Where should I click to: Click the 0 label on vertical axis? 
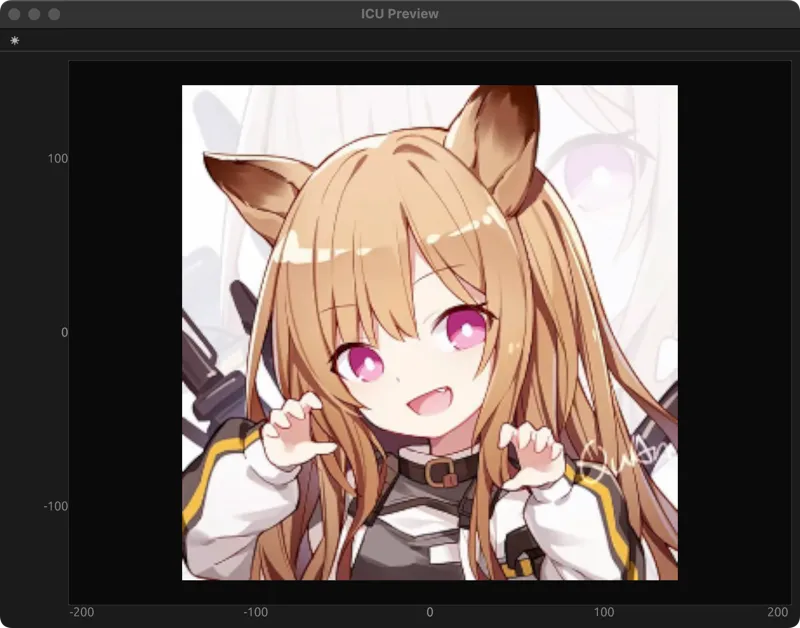point(64,332)
